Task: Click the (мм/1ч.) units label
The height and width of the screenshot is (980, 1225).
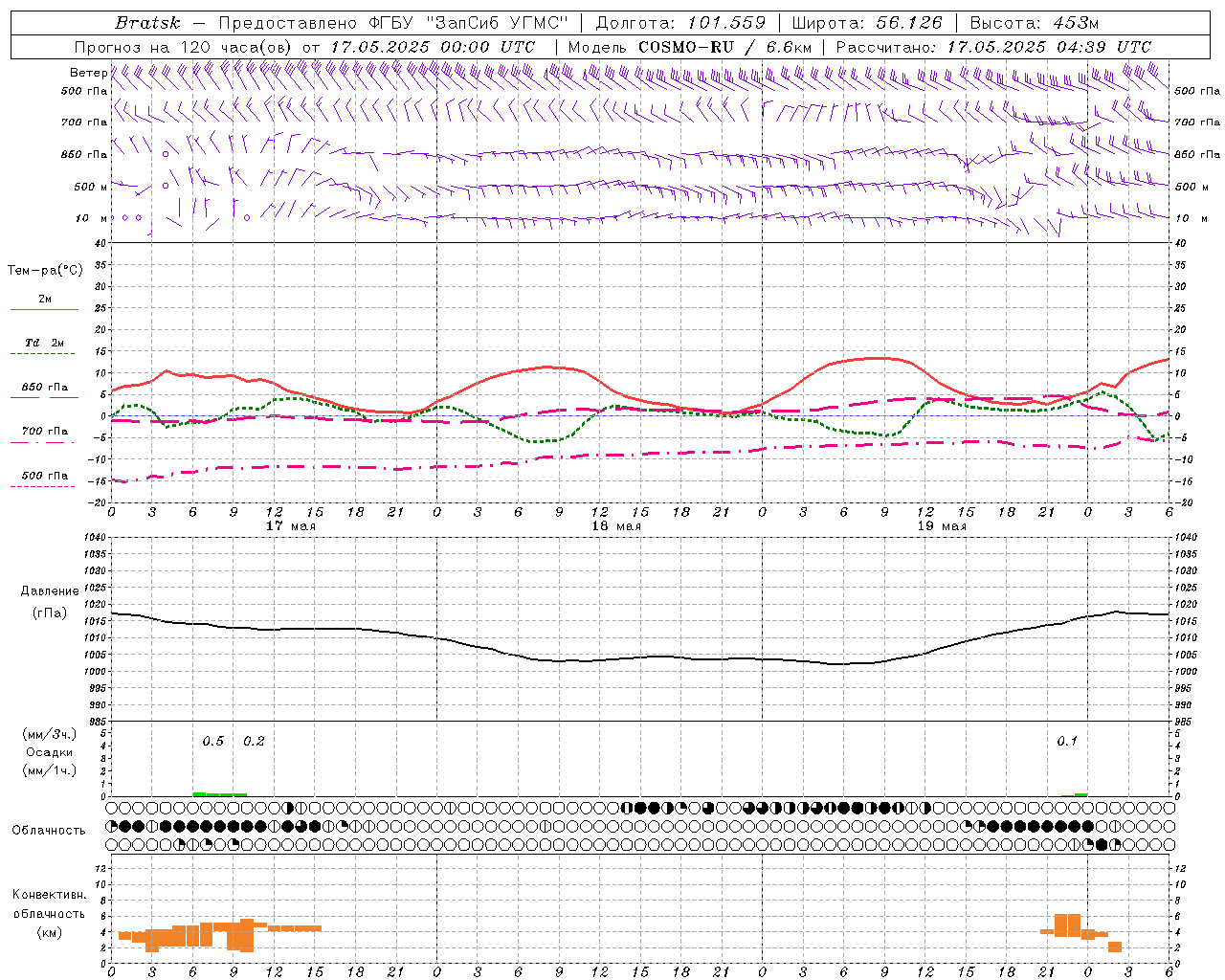Action: (x=50, y=770)
